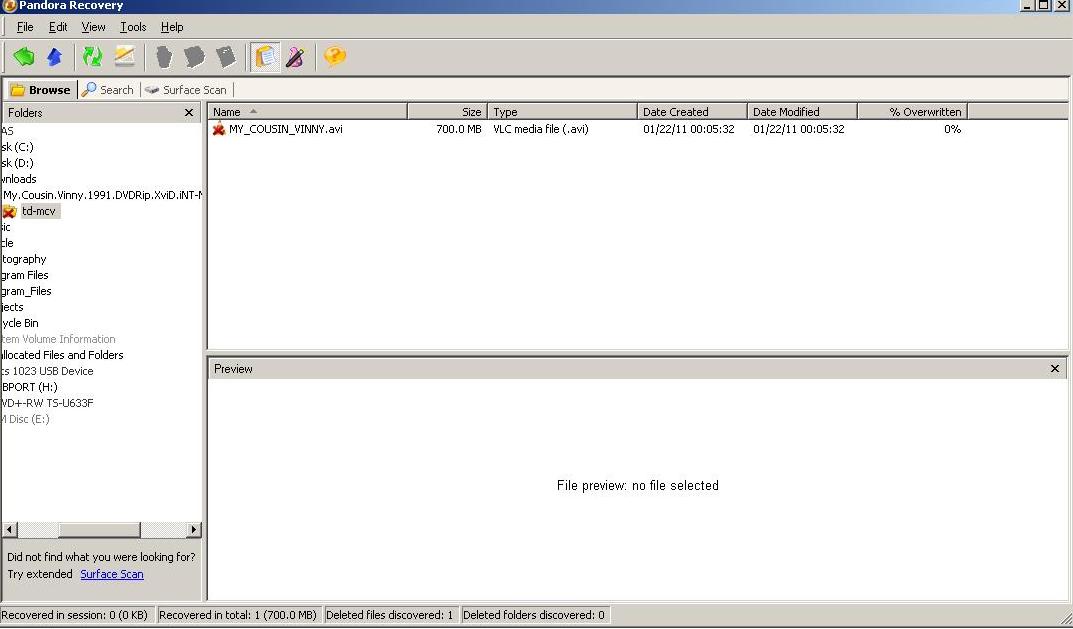Select the local disk (D:) tree entry
The height and width of the screenshot is (629, 1073).
17,163
